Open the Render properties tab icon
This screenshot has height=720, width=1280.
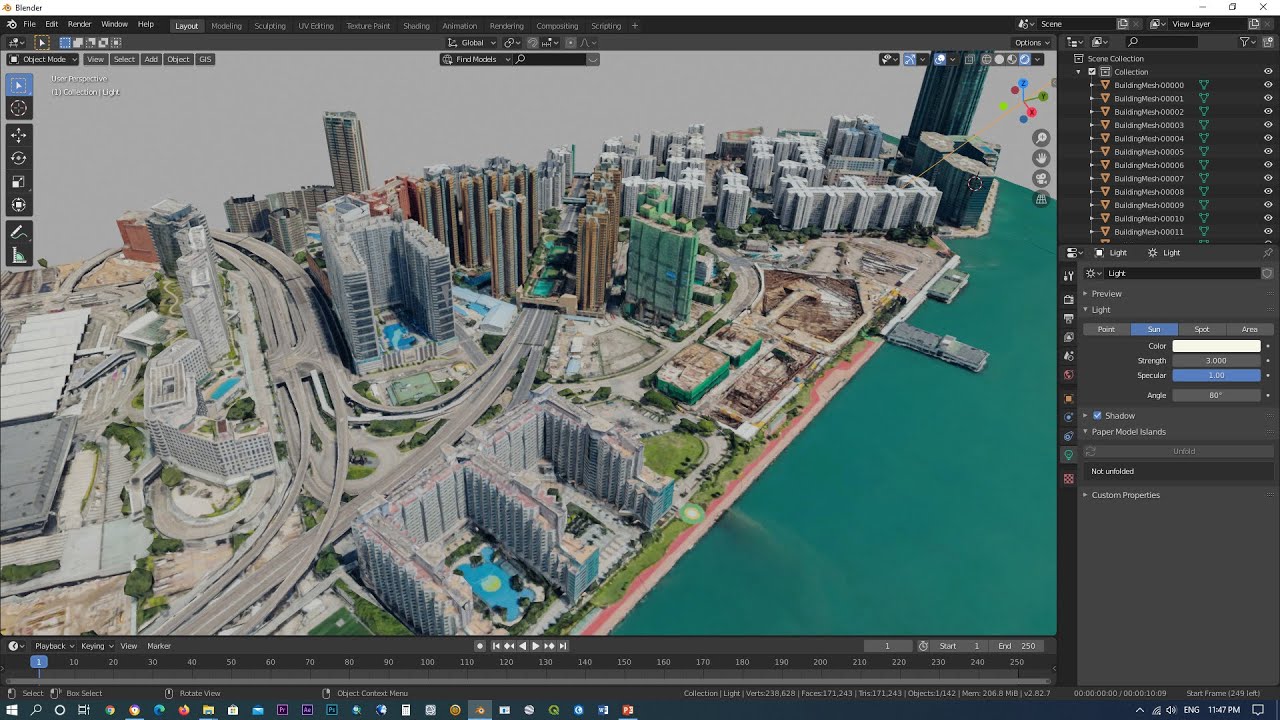[1069, 298]
